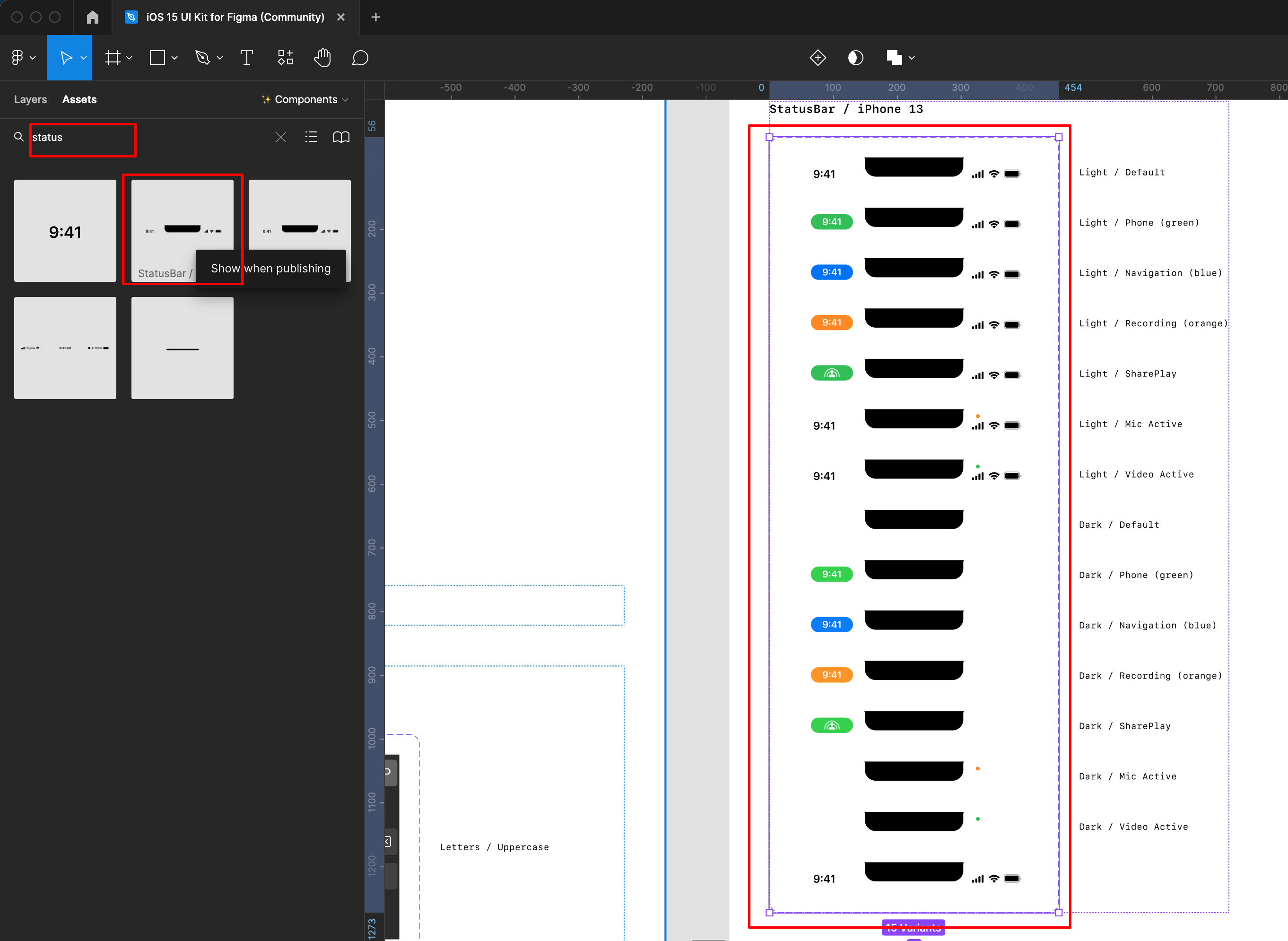Image resolution: width=1288 pixels, height=941 pixels.
Task: Switch to the Assets tab
Action: pos(79,99)
